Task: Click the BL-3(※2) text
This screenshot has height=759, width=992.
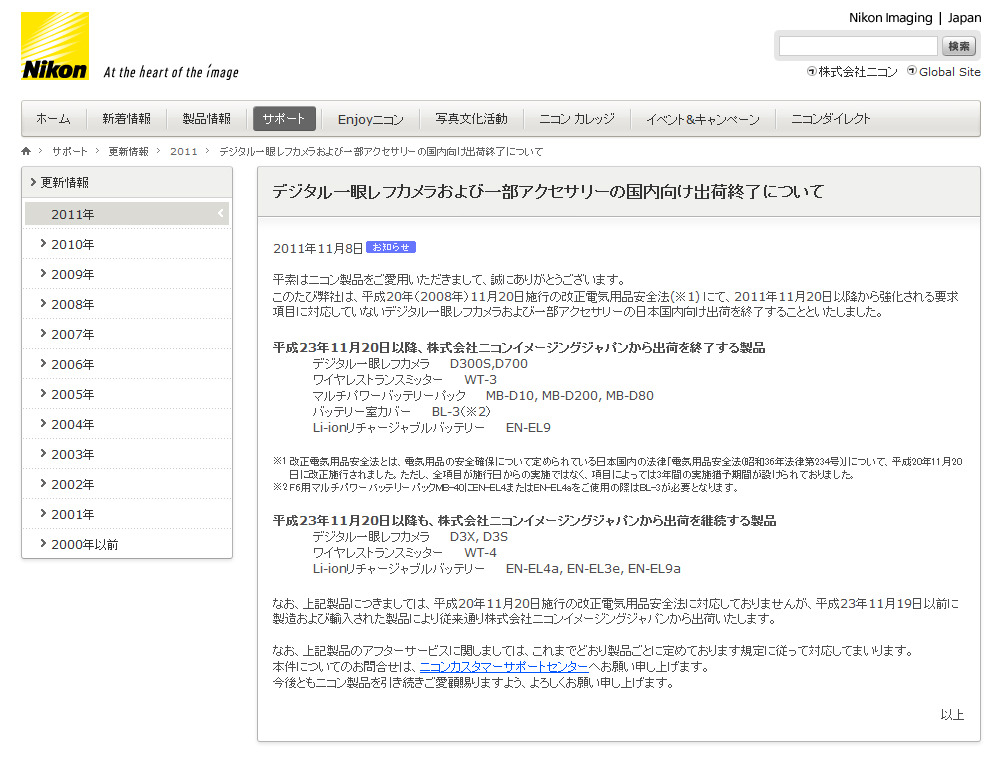Action: [x=461, y=412]
